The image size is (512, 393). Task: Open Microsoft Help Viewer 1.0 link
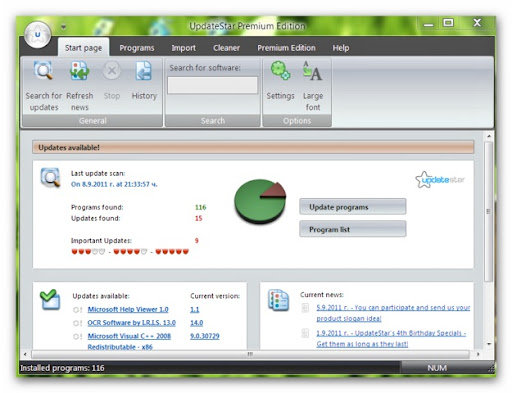[128, 309]
